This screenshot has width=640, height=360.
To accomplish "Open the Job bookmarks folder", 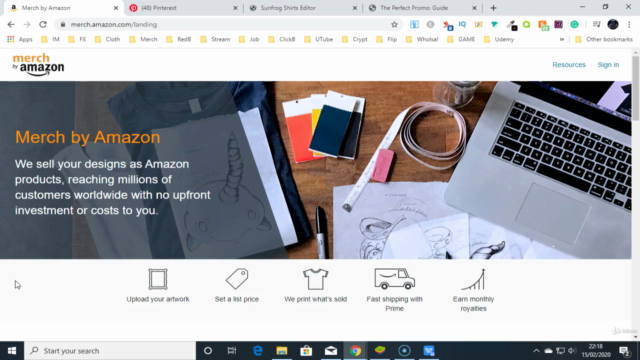I will [x=249, y=39].
